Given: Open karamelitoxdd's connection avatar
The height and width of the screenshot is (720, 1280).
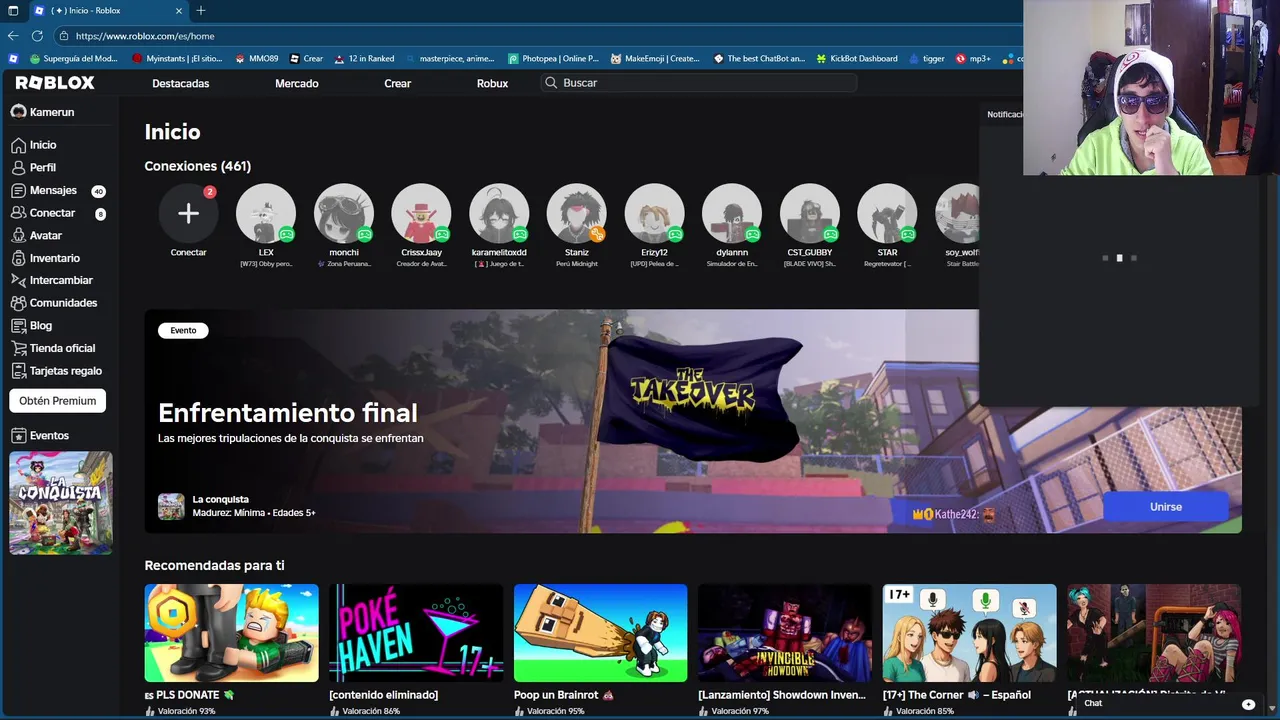Looking at the screenshot, I should (x=499, y=213).
